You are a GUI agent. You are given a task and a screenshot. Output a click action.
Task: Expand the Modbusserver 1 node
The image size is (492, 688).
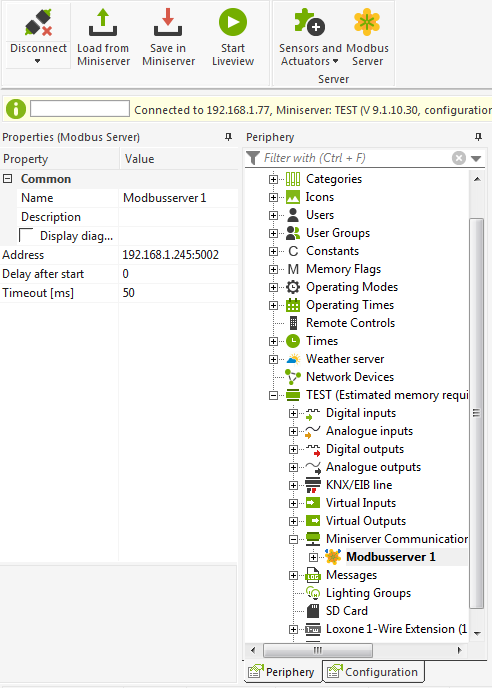tap(313, 557)
